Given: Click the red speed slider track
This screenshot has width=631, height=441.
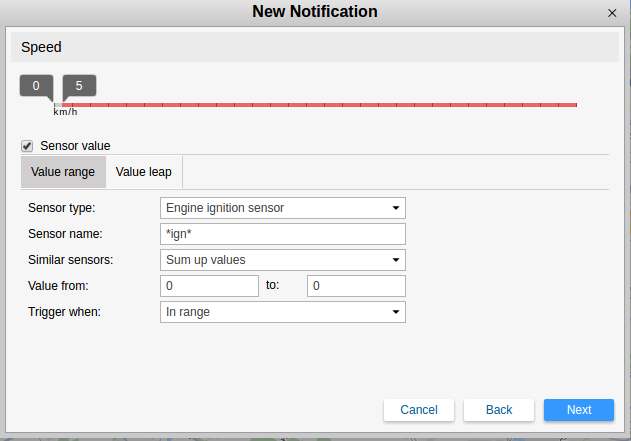Looking at the screenshot, I should (x=320, y=104).
